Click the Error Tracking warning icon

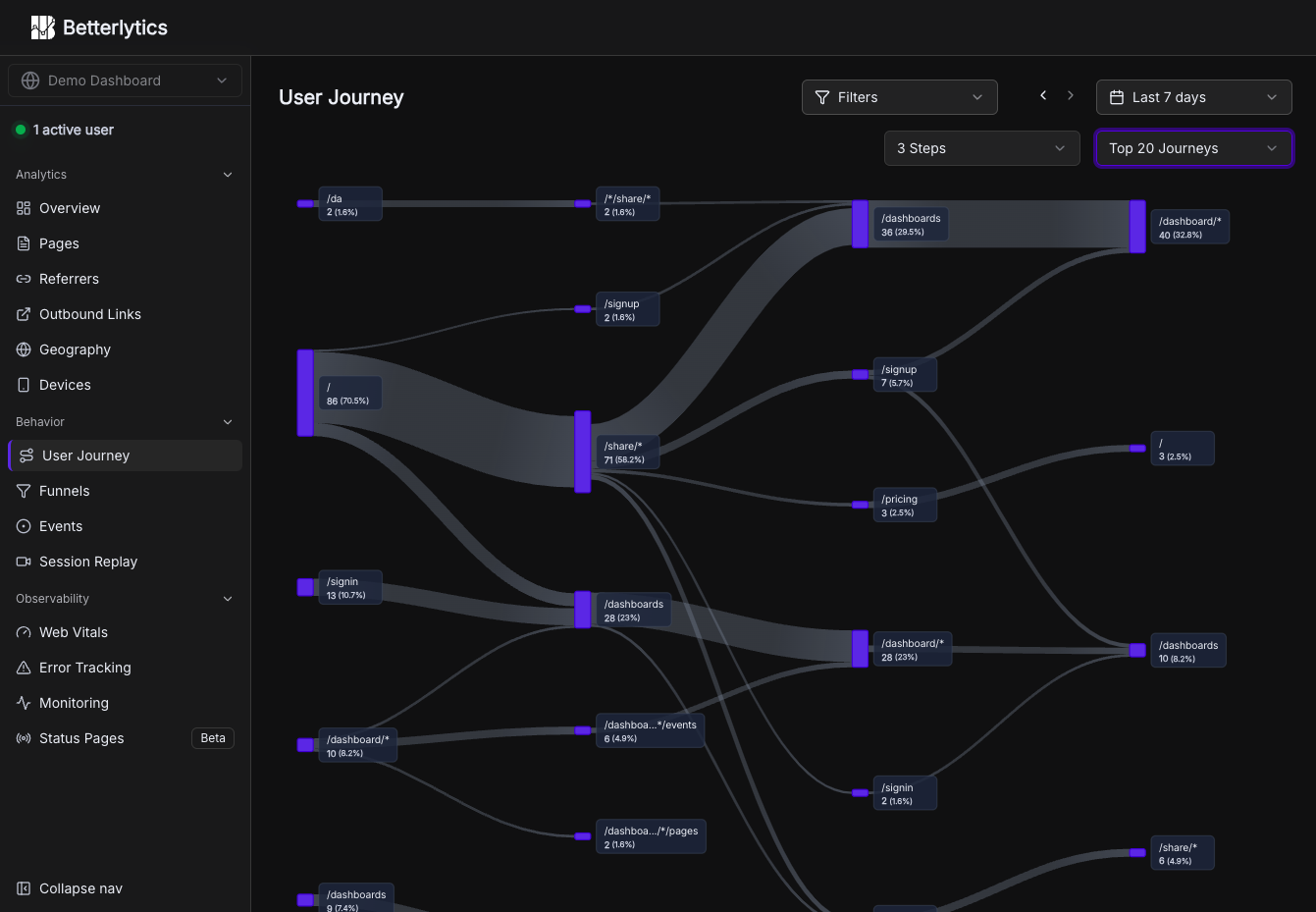(x=24, y=668)
